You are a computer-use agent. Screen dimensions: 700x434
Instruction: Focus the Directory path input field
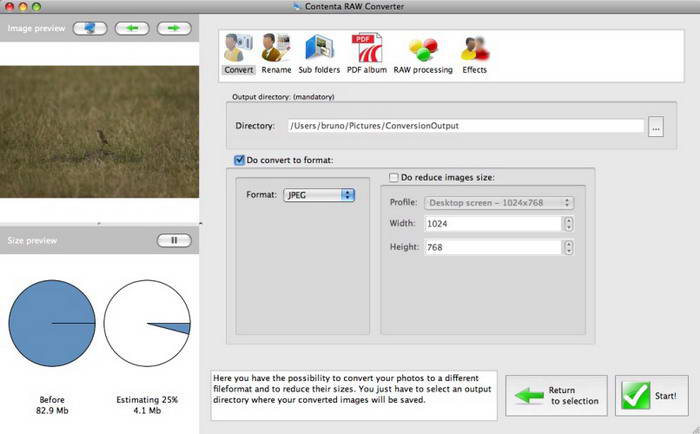click(x=466, y=126)
